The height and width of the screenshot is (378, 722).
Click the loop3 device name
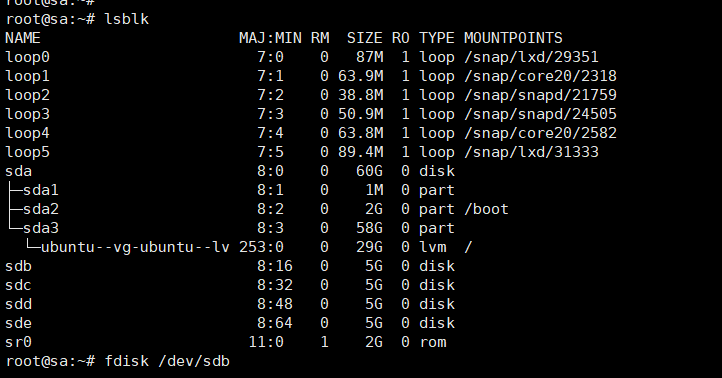click(27, 114)
